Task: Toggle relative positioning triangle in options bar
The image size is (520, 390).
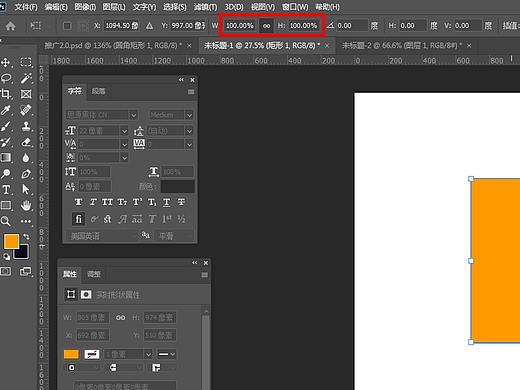Action: [149, 26]
